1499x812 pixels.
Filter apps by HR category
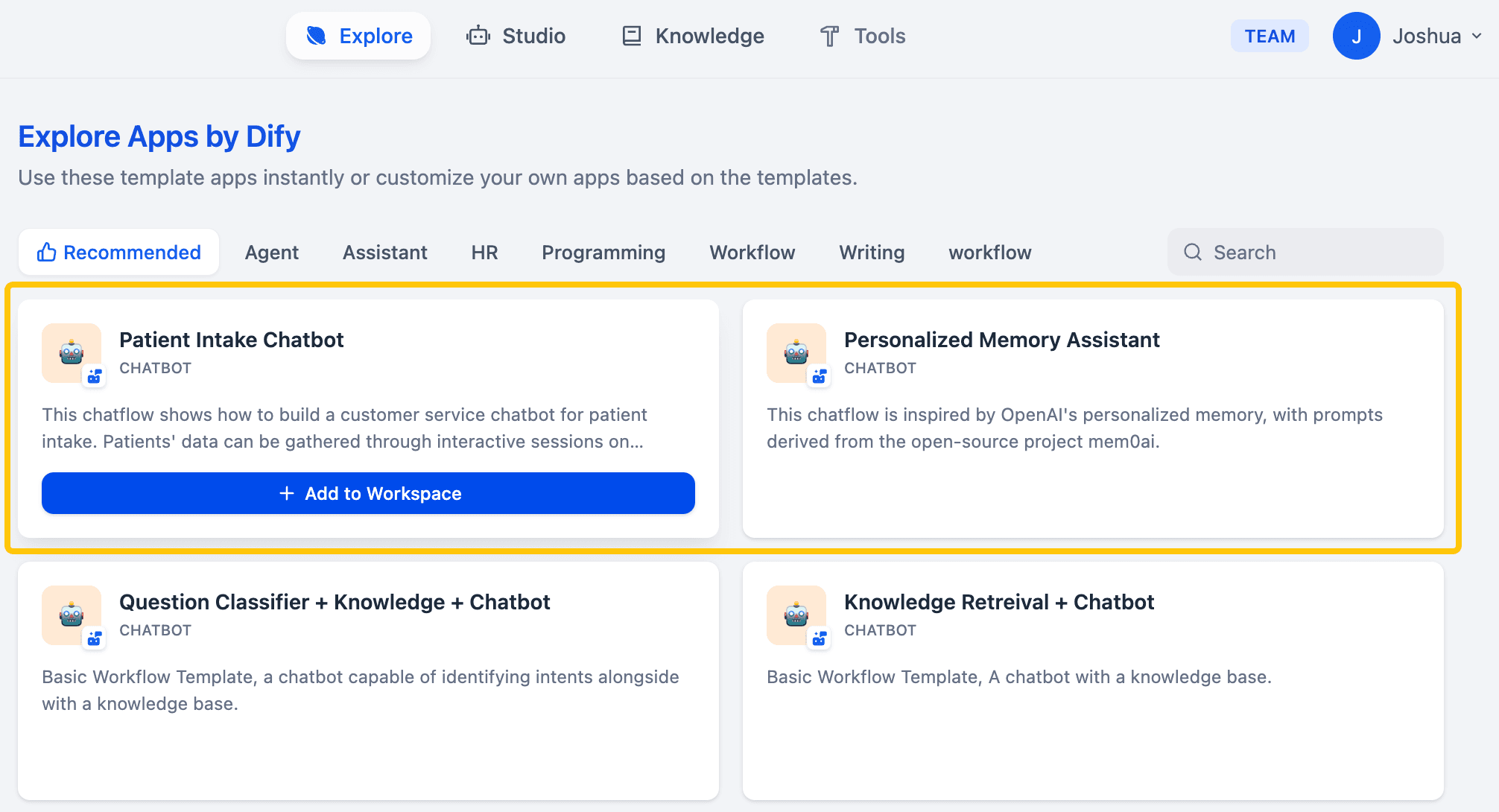pyautogui.click(x=484, y=253)
